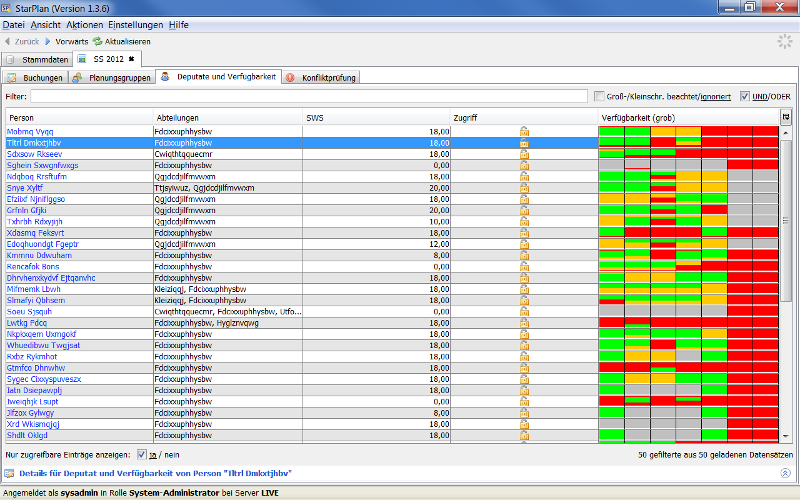Click the SWS value 12,00 for Edoqhuondgt Fgeptr
Image resolution: width=800 pixels, height=500 pixels.
tap(439, 244)
